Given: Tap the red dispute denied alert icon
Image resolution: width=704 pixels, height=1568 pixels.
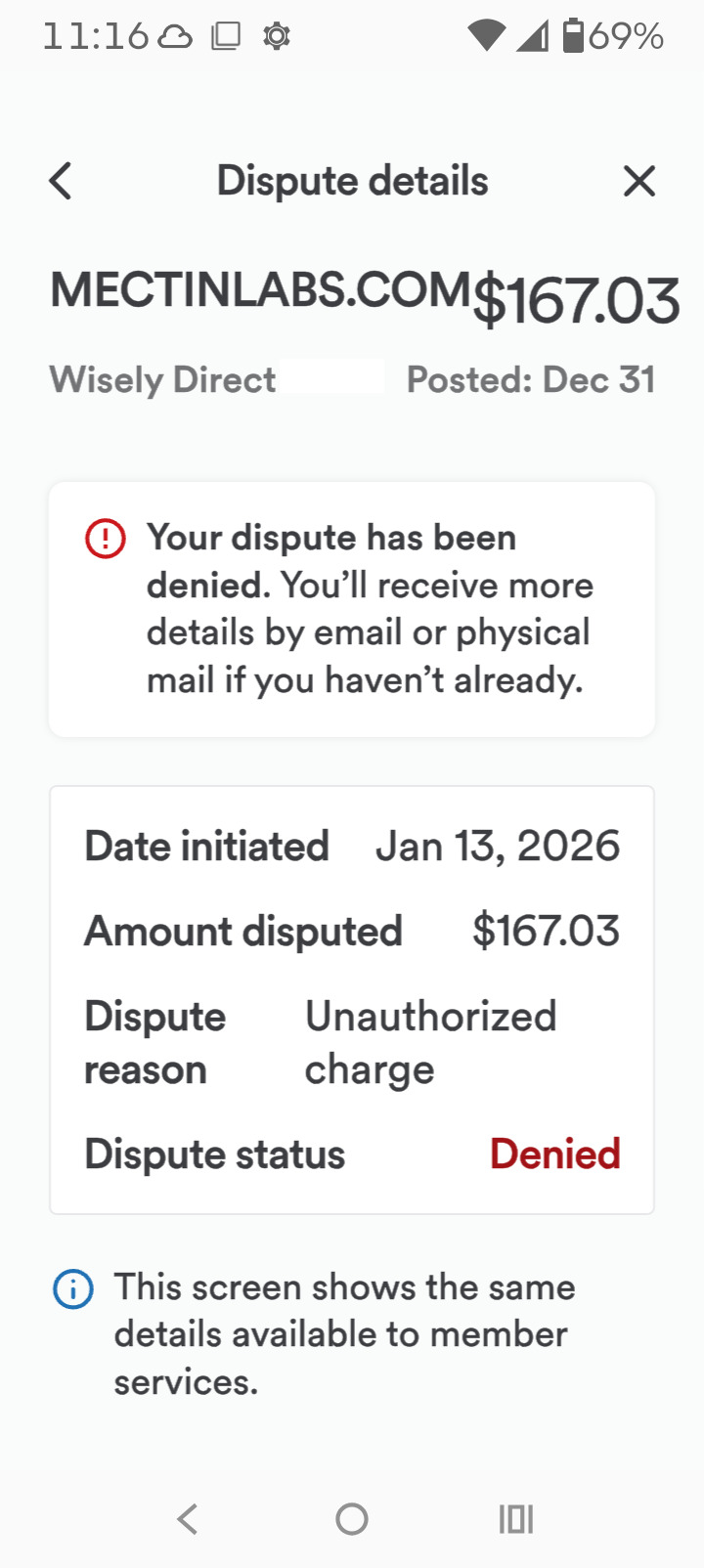Looking at the screenshot, I should (x=106, y=539).
